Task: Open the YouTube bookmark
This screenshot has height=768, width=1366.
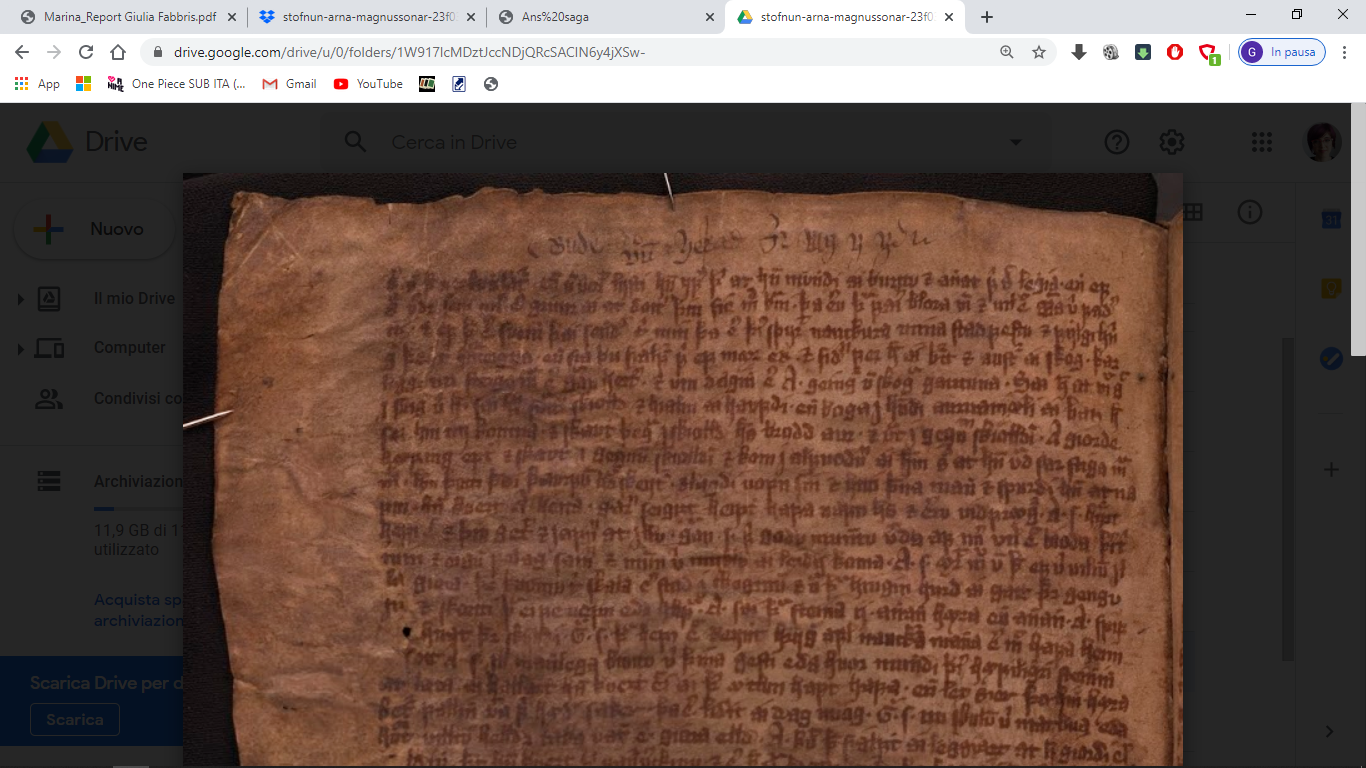Action: point(368,84)
